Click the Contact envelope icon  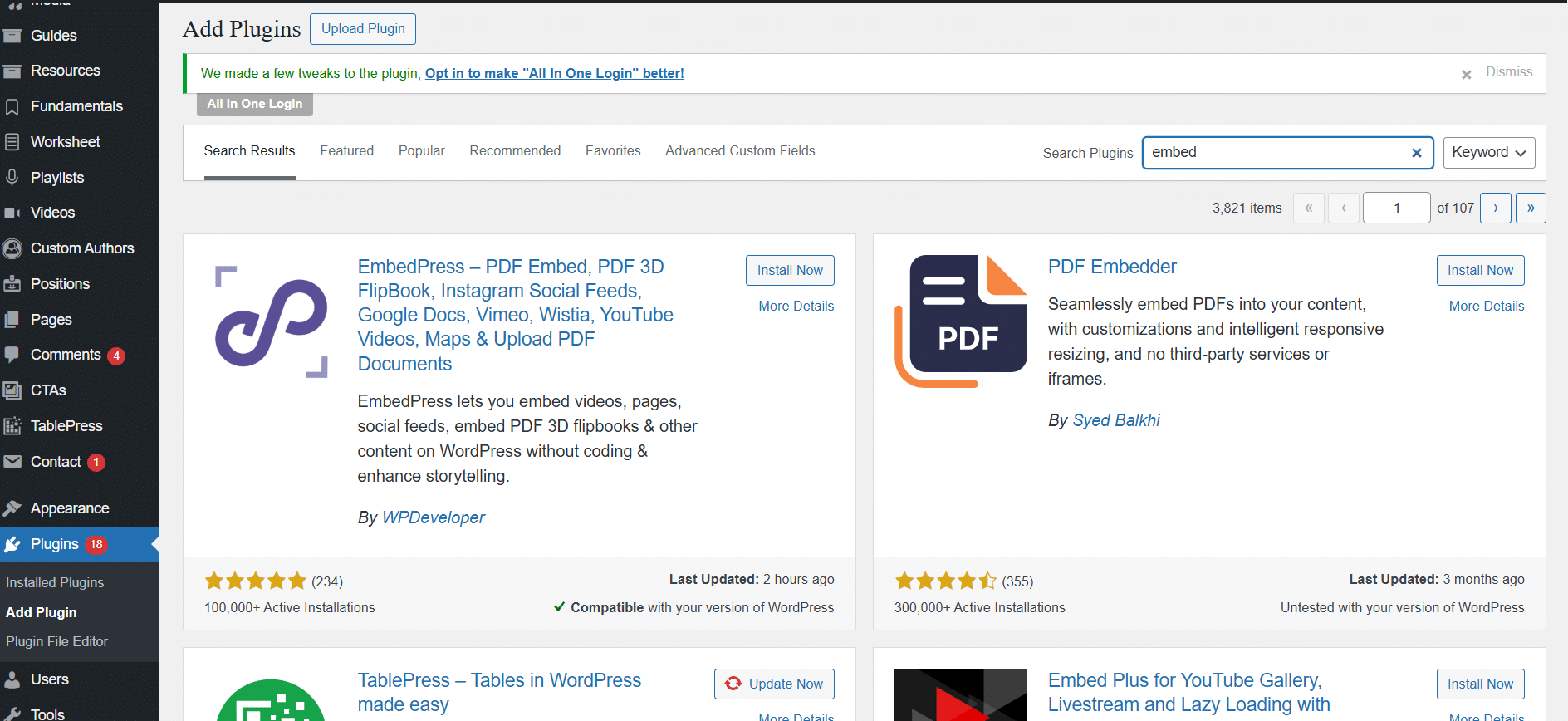(x=12, y=462)
